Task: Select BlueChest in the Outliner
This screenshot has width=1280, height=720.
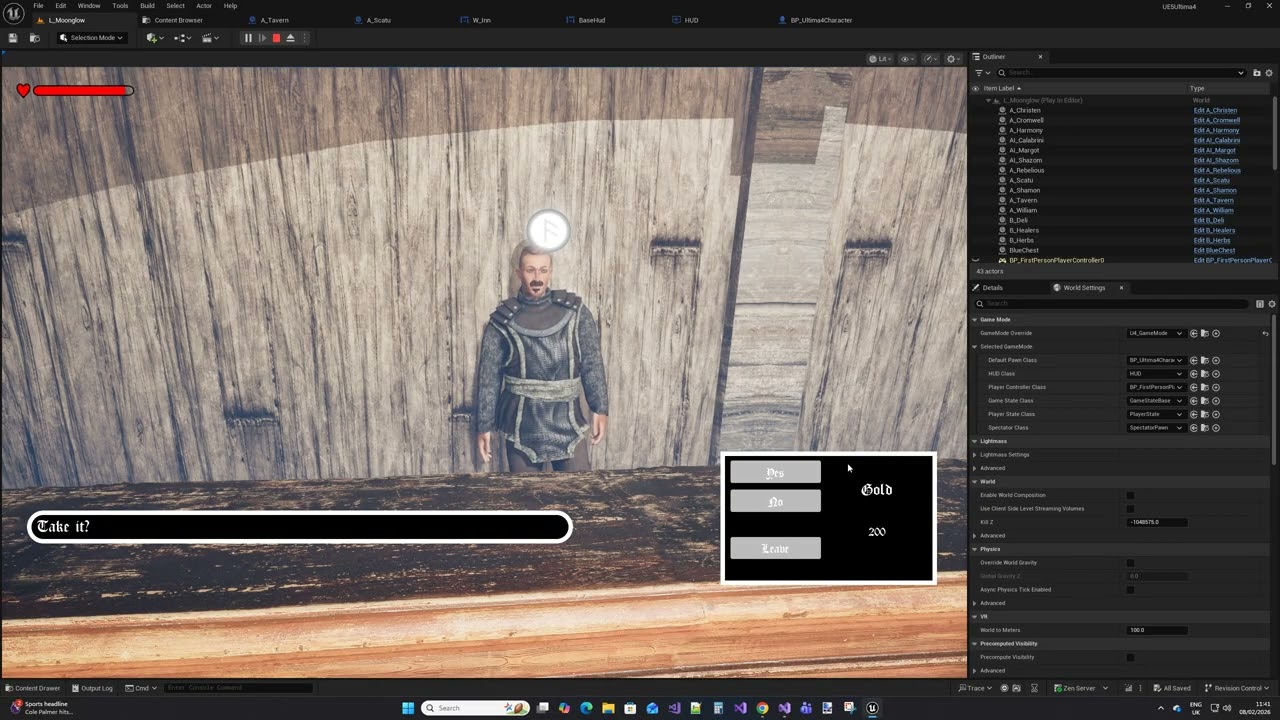Action: 1024,250
